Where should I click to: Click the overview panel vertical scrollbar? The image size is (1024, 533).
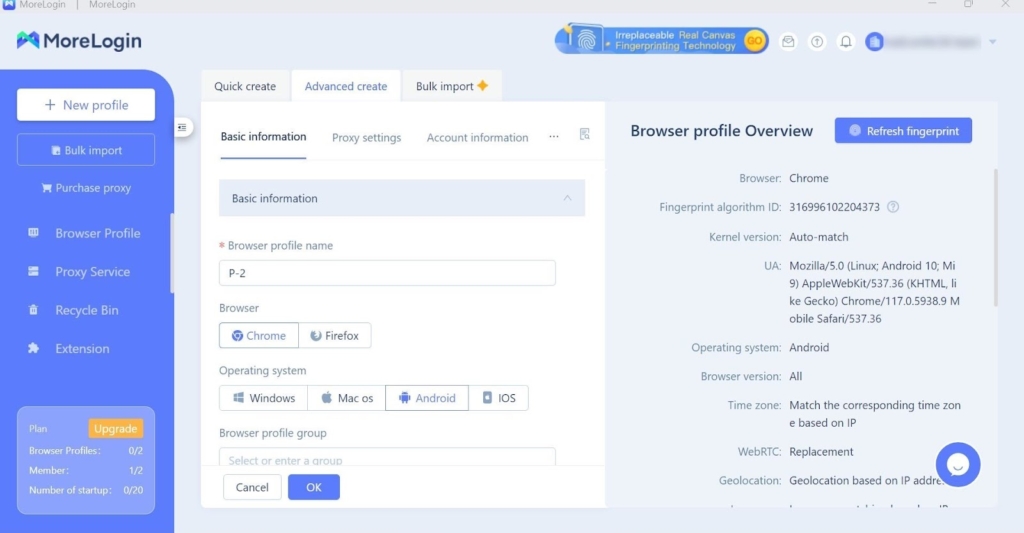coord(995,238)
